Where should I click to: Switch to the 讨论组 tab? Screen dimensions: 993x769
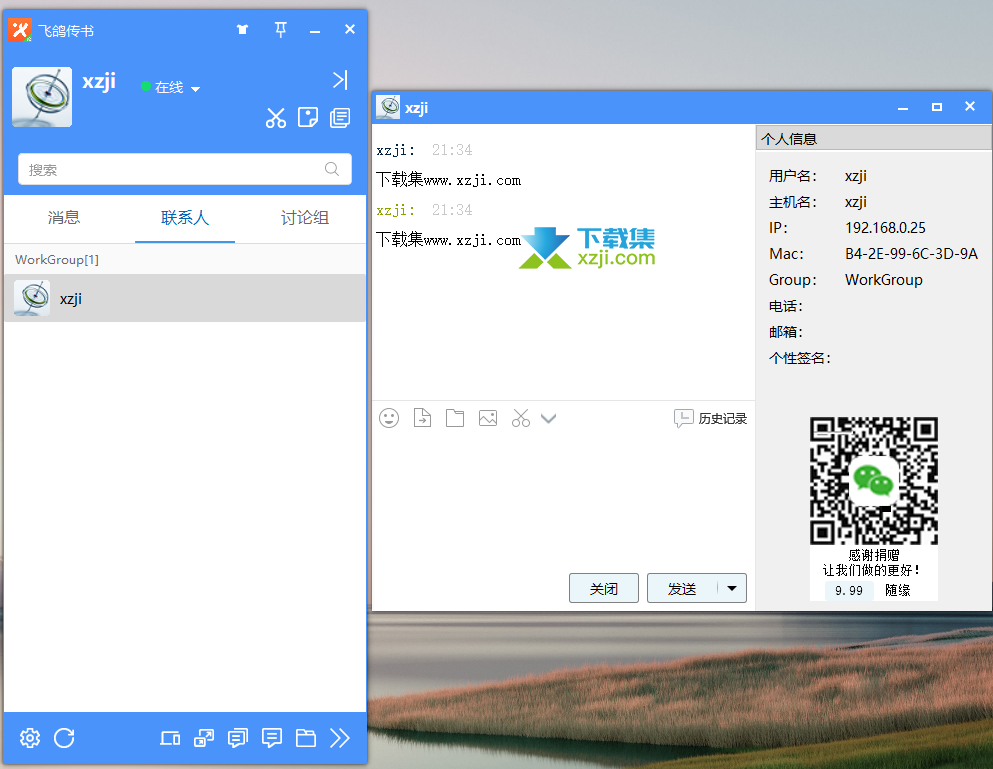(305, 218)
